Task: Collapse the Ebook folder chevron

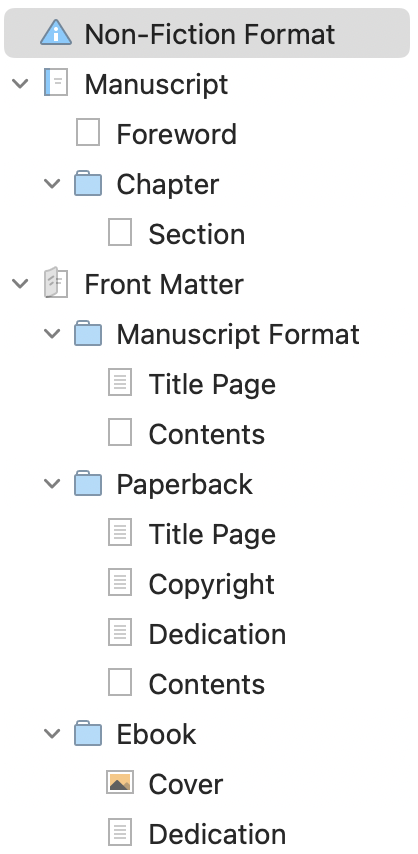Action: tap(52, 734)
